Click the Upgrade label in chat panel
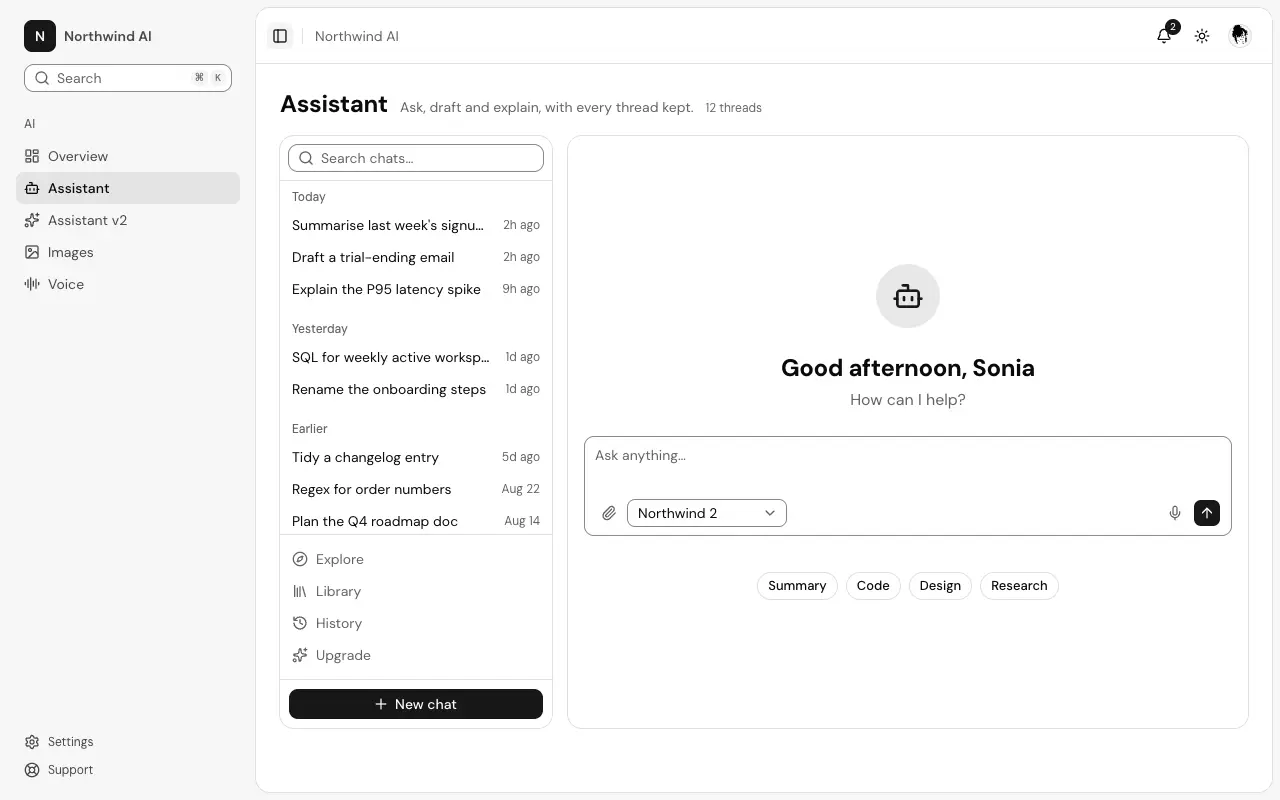 (343, 655)
